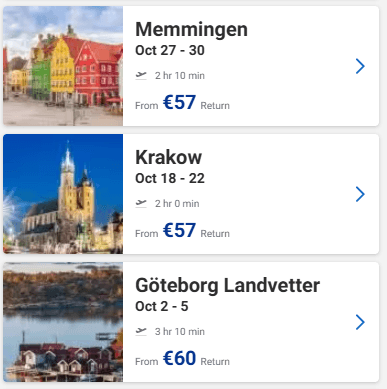This screenshot has height=389, width=387.
Task: Click the plane icon beside 2 hr 0 min
Action: [x=141, y=204]
